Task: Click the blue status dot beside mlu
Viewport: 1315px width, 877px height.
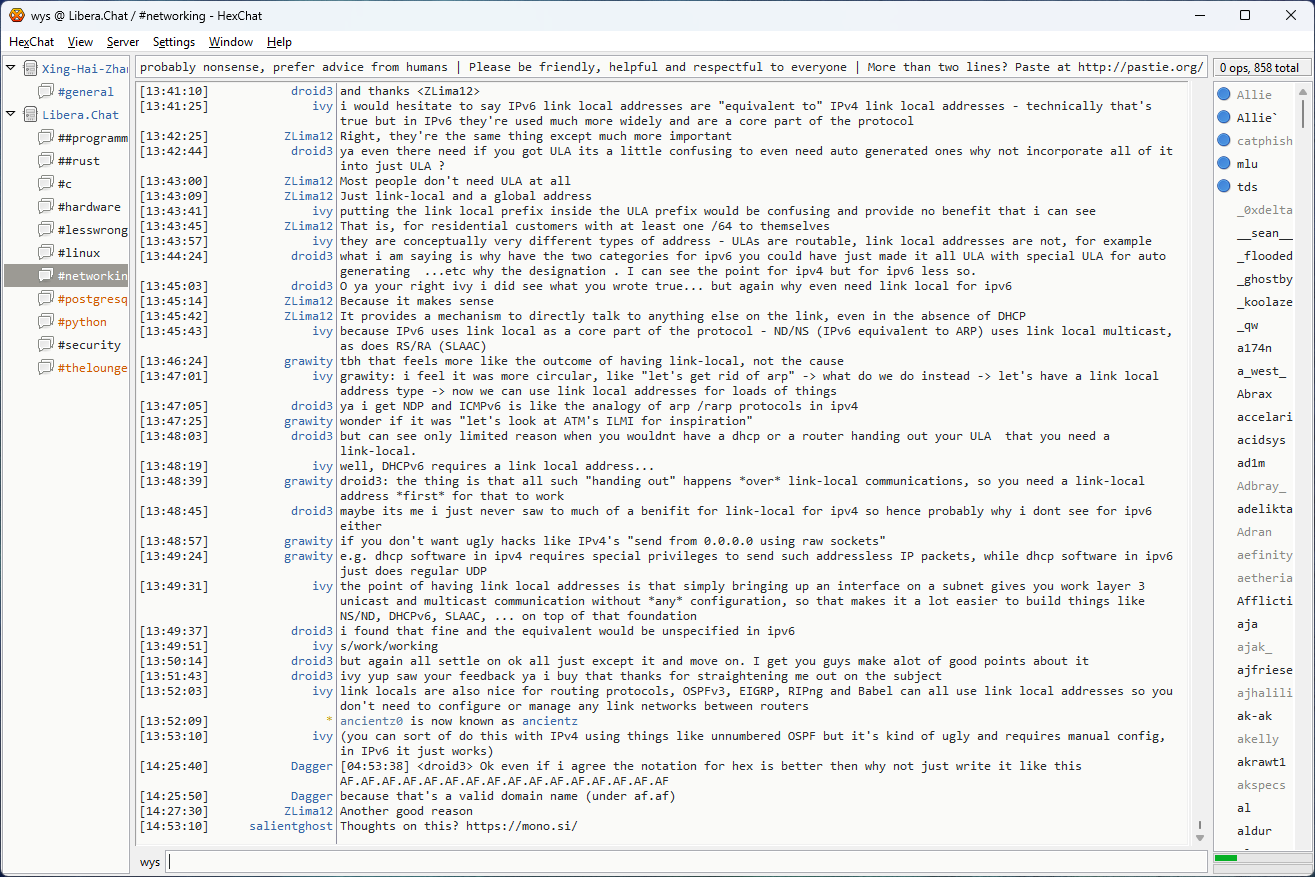Action: click(1224, 163)
